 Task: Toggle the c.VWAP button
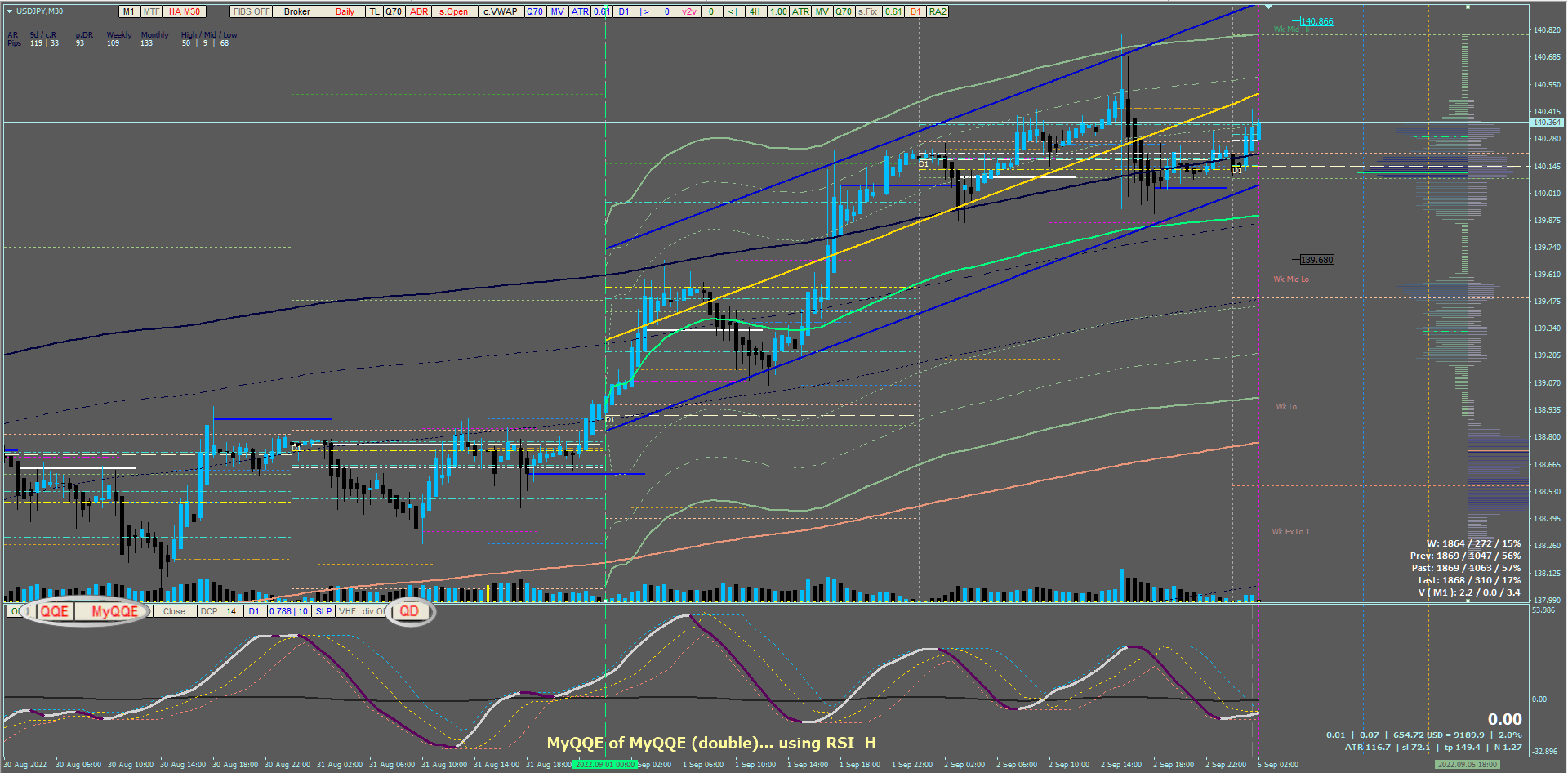pos(500,11)
